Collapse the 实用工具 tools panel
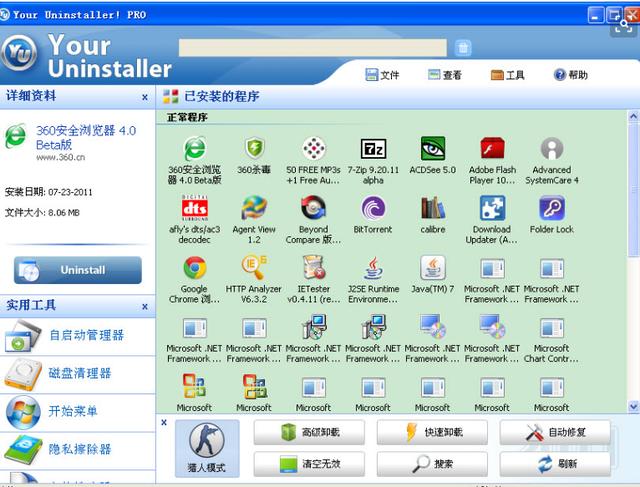Image resolution: width=640 pixels, height=487 pixels. [145, 305]
